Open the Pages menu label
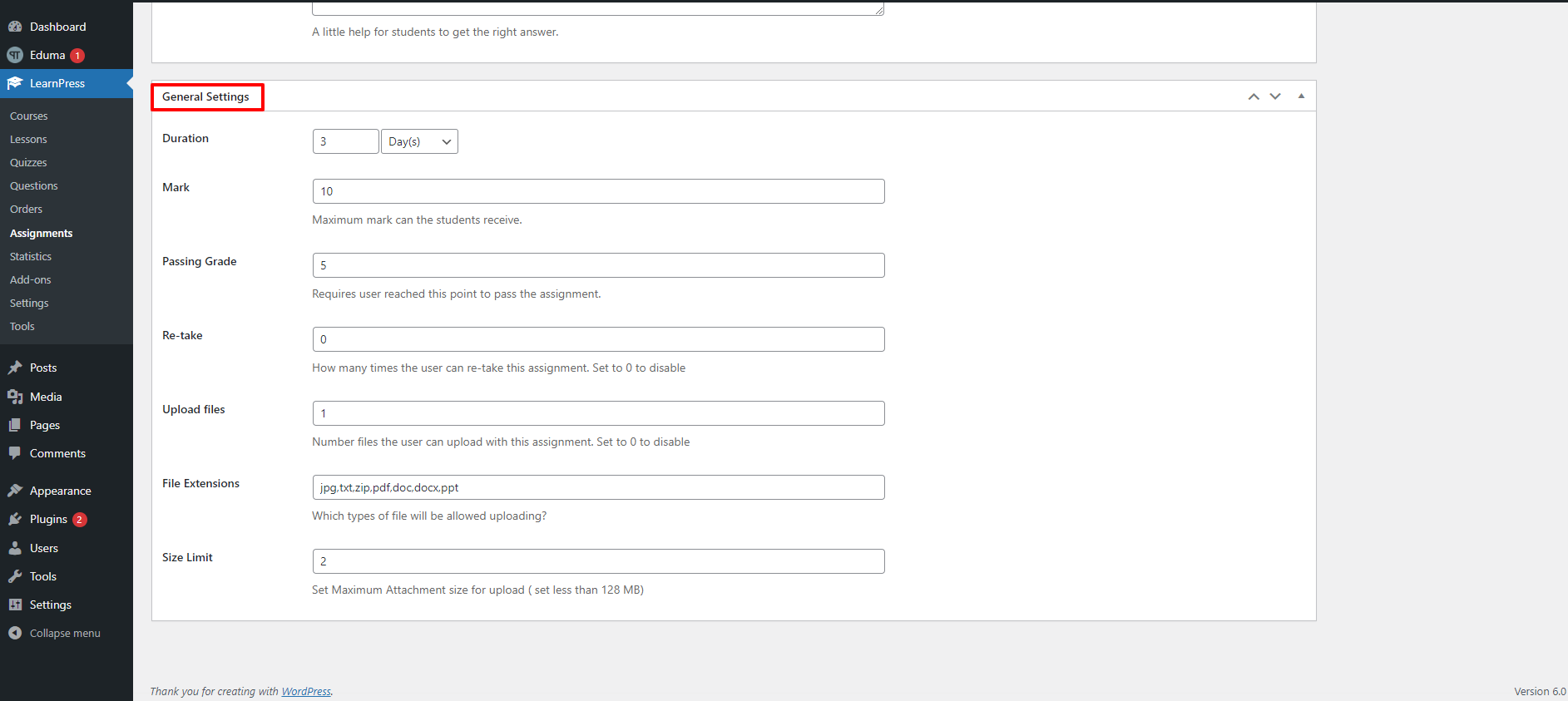Screen dimensions: 1568x701 point(45,425)
